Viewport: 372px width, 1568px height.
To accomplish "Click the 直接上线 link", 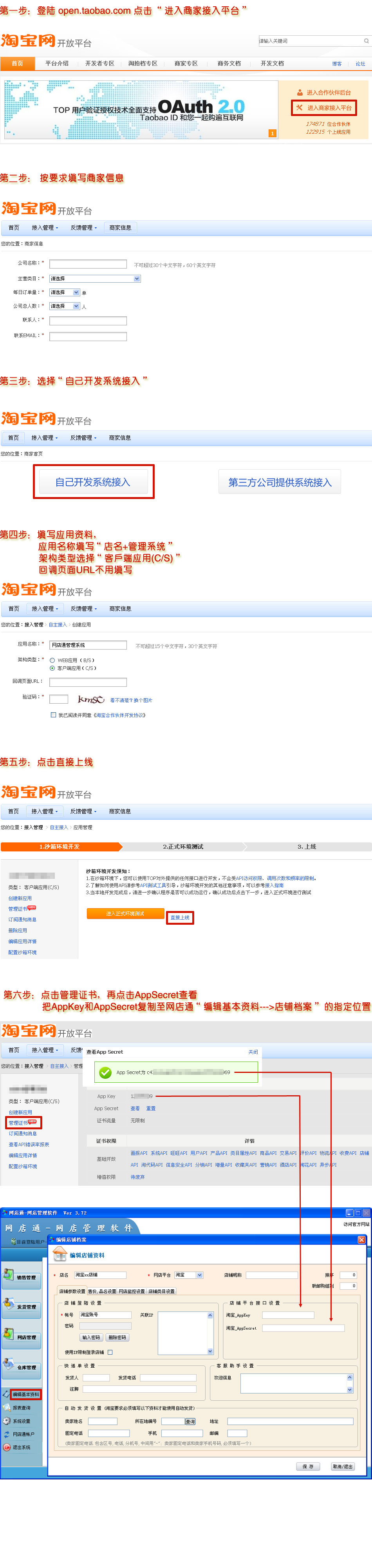I will pyautogui.click(x=180, y=917).
